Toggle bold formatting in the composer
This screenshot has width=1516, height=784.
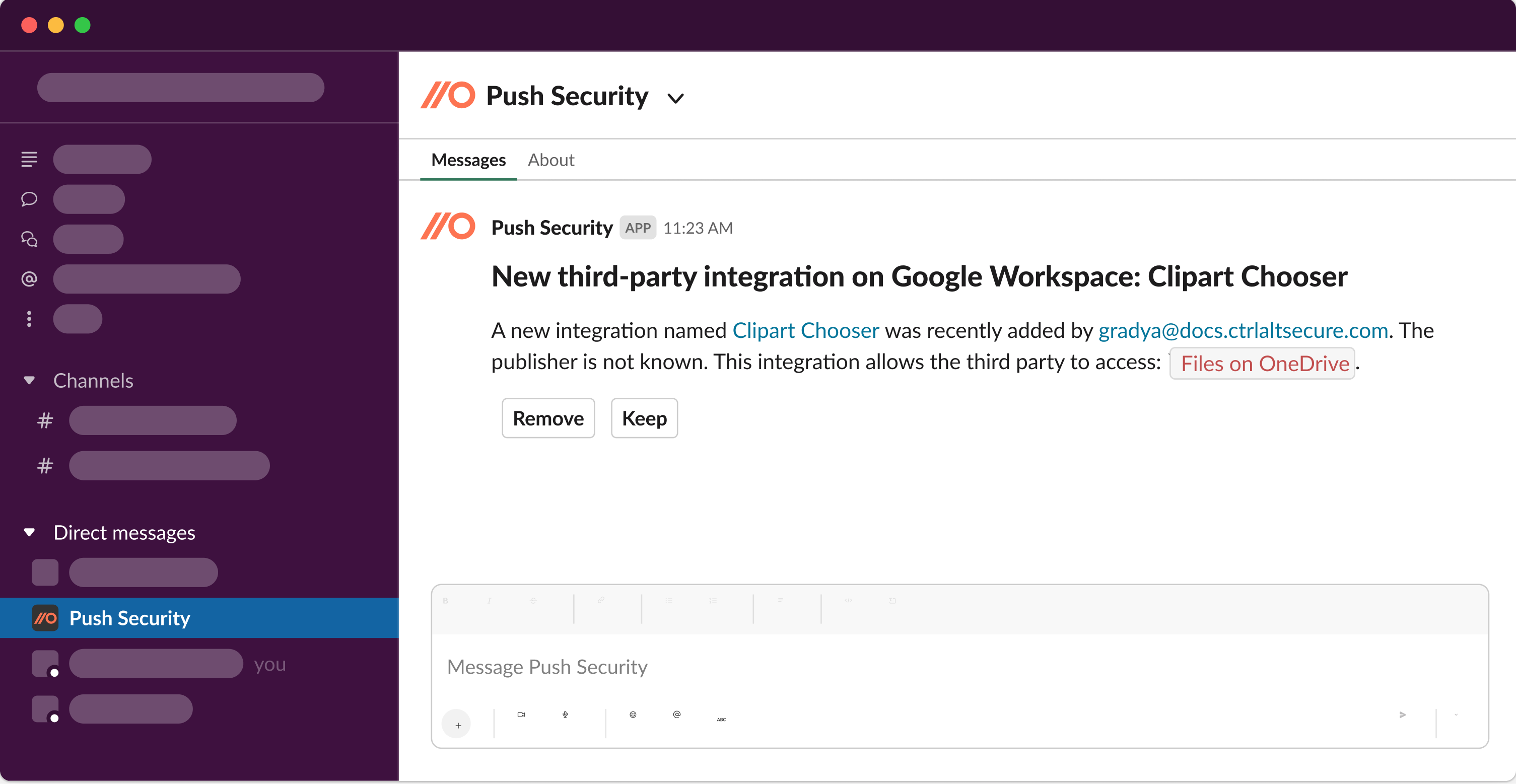(446, 601)
